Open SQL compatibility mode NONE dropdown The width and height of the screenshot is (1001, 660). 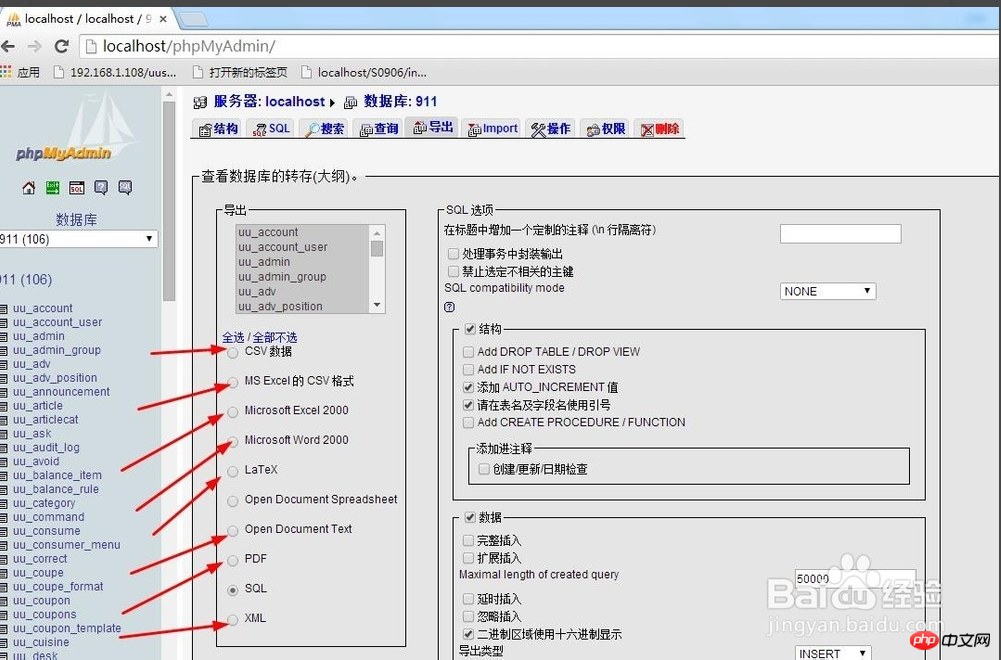(827, 292)
